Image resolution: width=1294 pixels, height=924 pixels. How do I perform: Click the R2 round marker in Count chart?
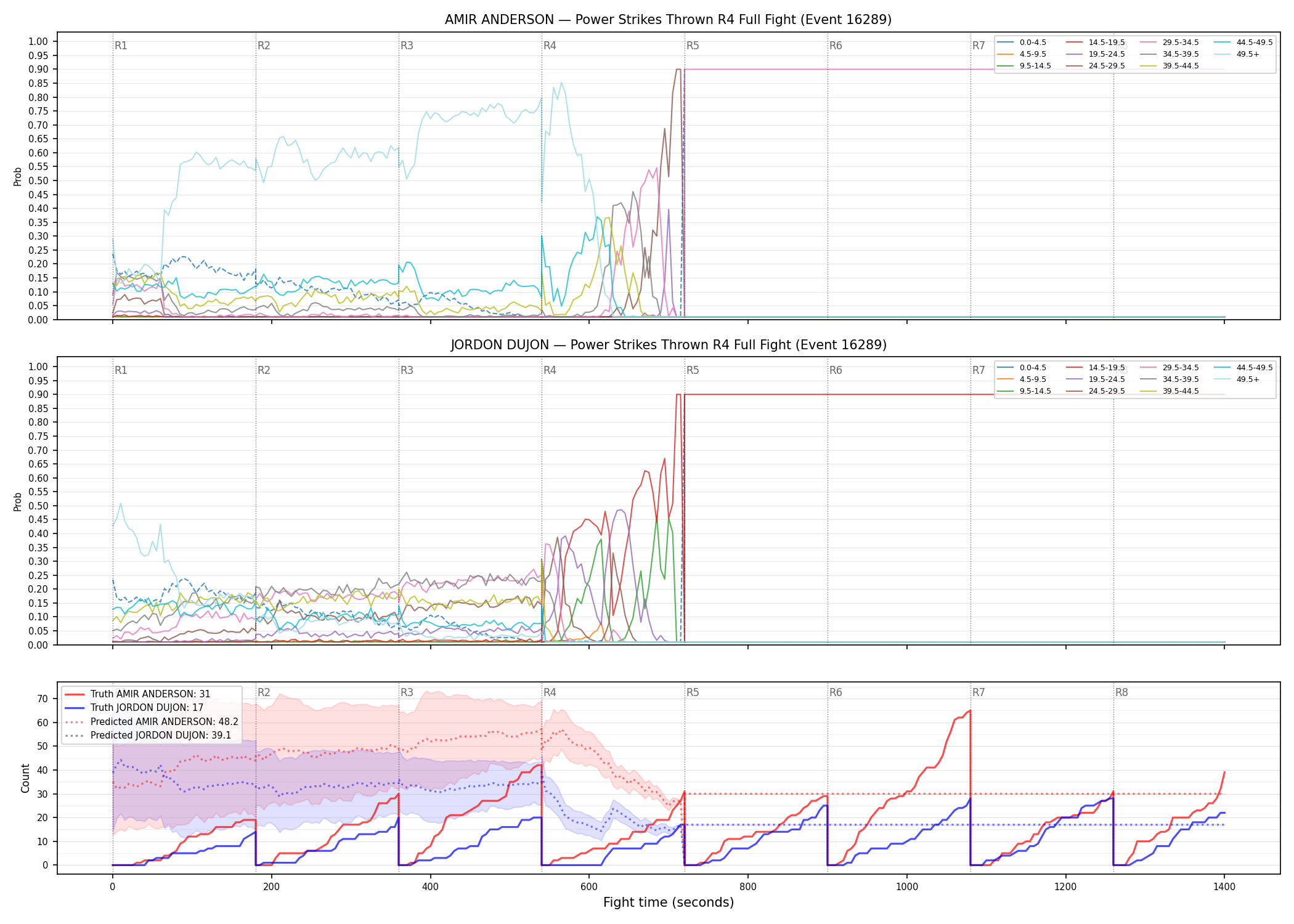pyautogui.click(x=264, y=692)
